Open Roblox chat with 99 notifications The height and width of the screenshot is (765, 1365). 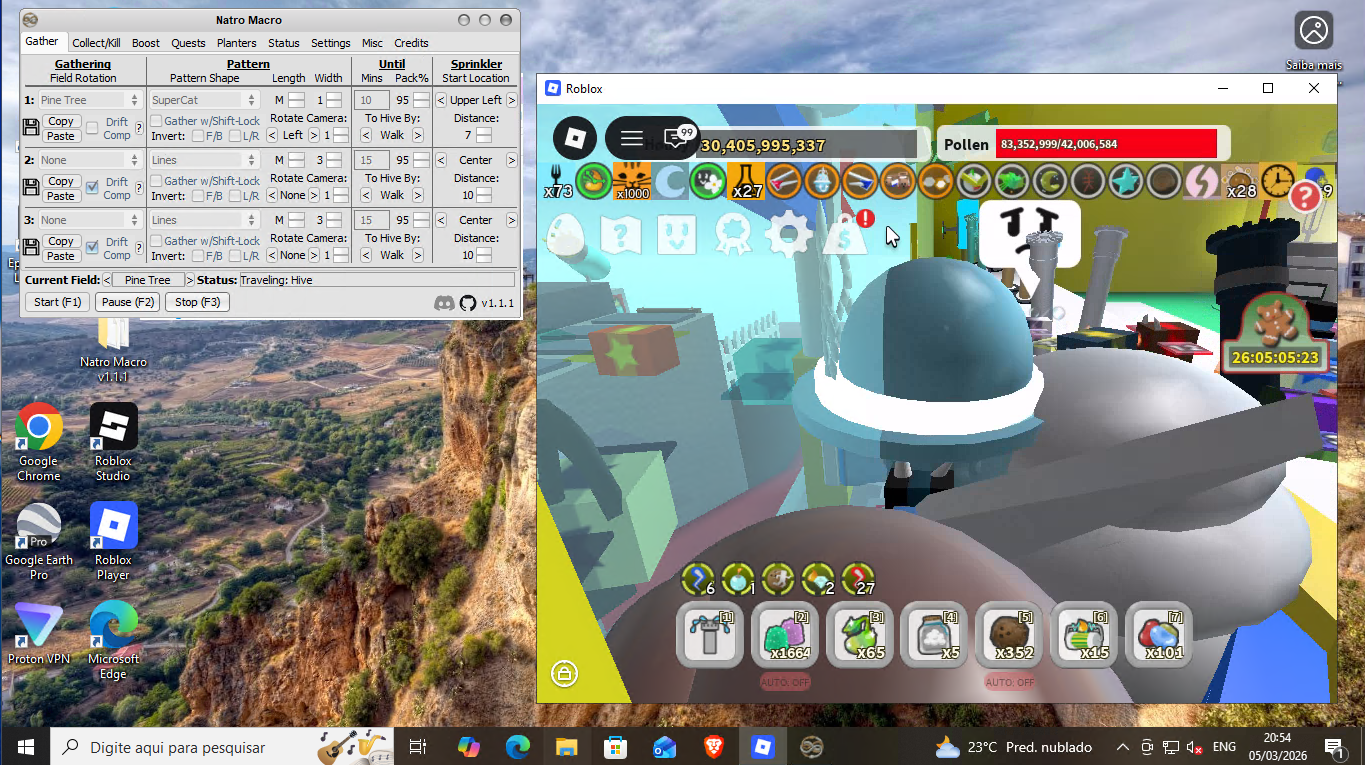pos(679,136)
